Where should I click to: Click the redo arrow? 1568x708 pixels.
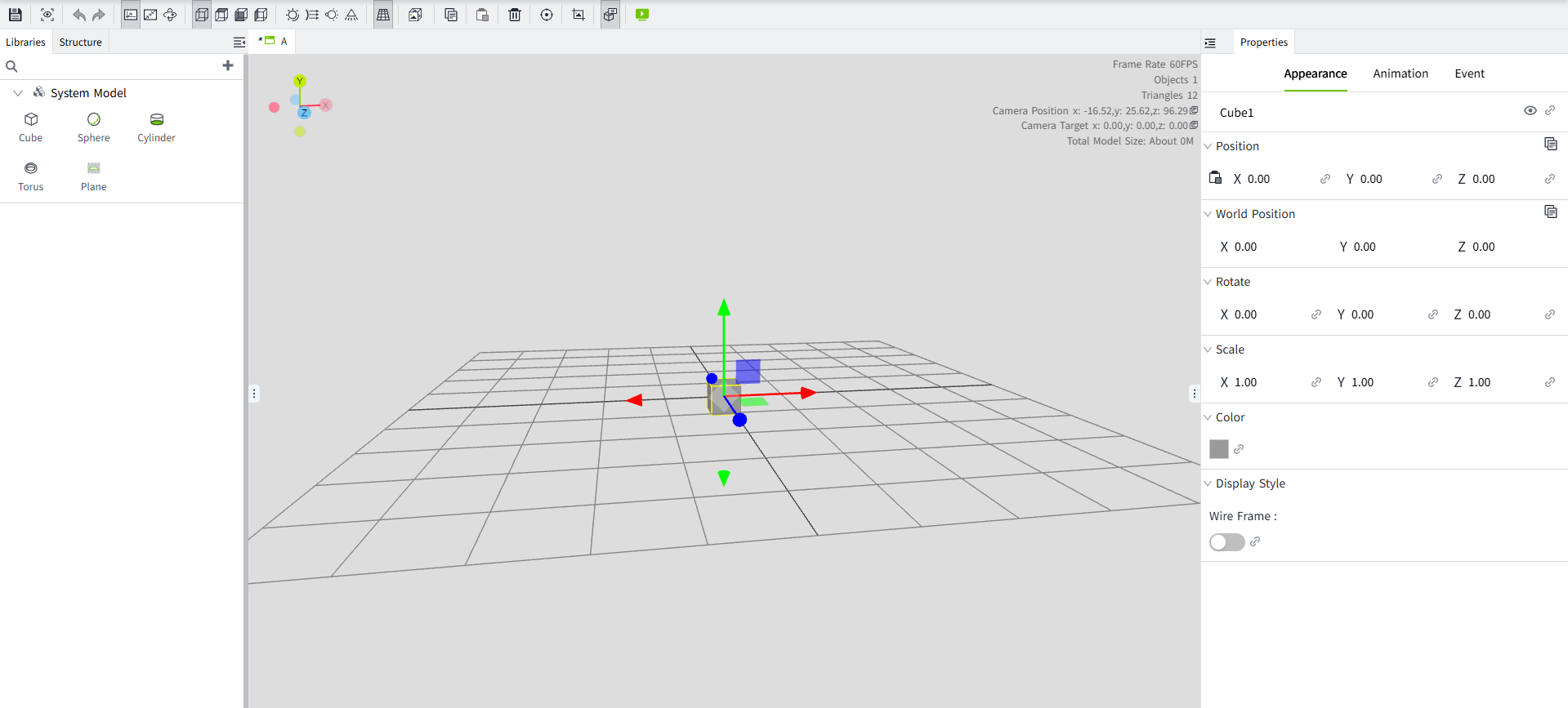[x=99, y=15]
